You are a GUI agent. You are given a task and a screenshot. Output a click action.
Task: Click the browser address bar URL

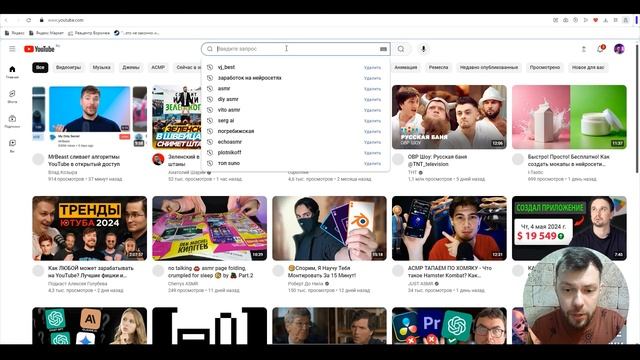[65, 20]
